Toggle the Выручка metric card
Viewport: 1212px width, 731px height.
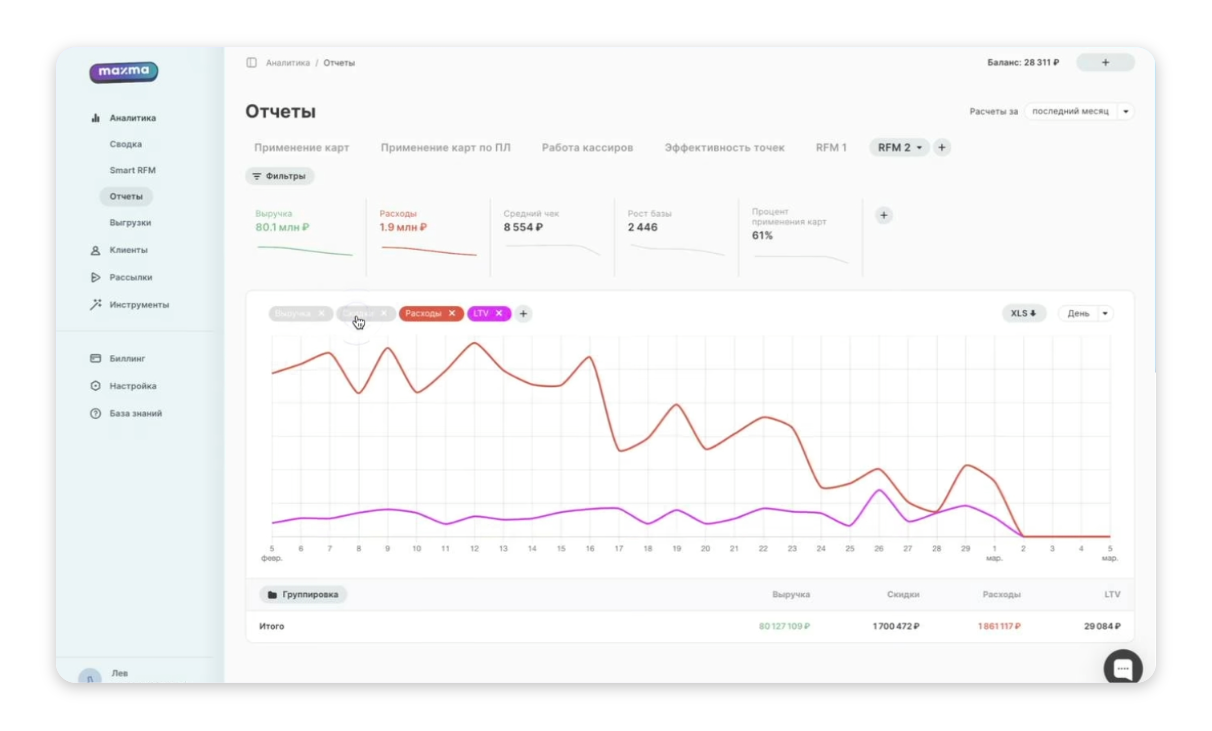point(305,236)
